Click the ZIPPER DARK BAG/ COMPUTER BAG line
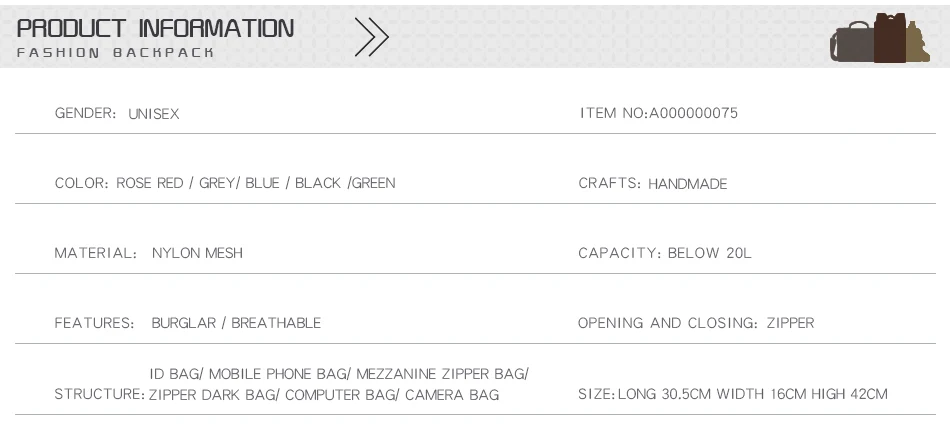This screenshot has height=427, width=950. point(324,395)
